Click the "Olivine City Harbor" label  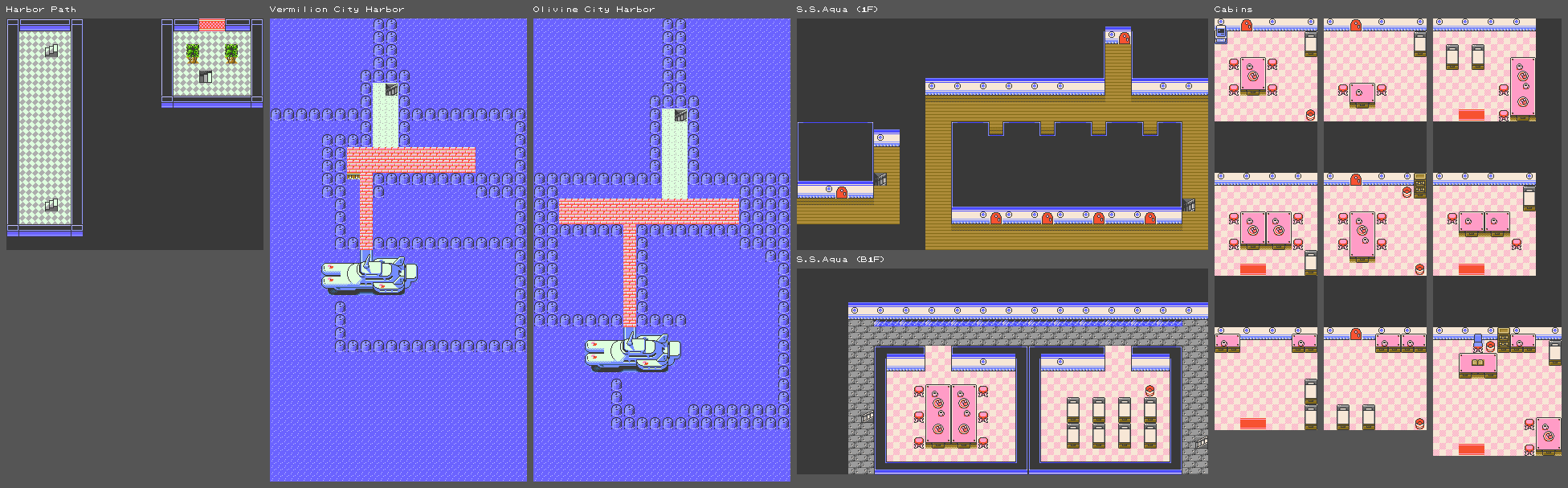pyautogui.click(x=594, y=10)
